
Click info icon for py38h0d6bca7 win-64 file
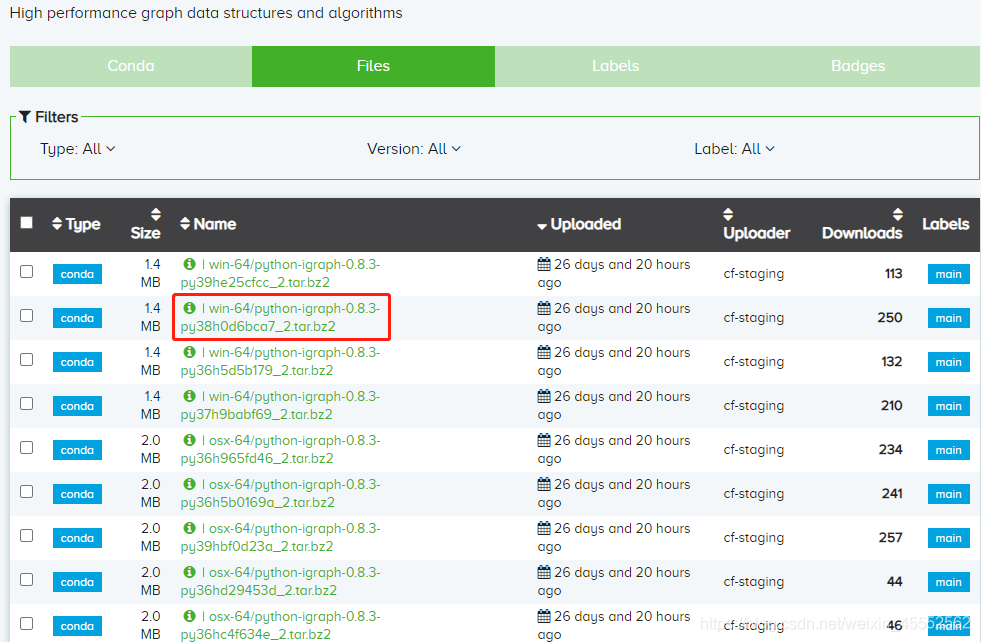pyautogui.click(x=189, y=308)
